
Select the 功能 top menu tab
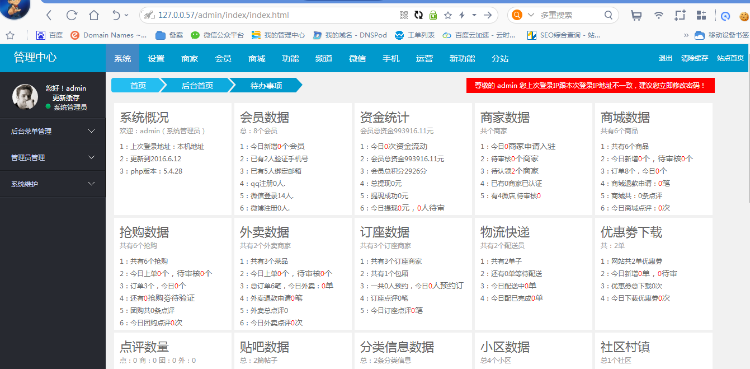(290, 58)
